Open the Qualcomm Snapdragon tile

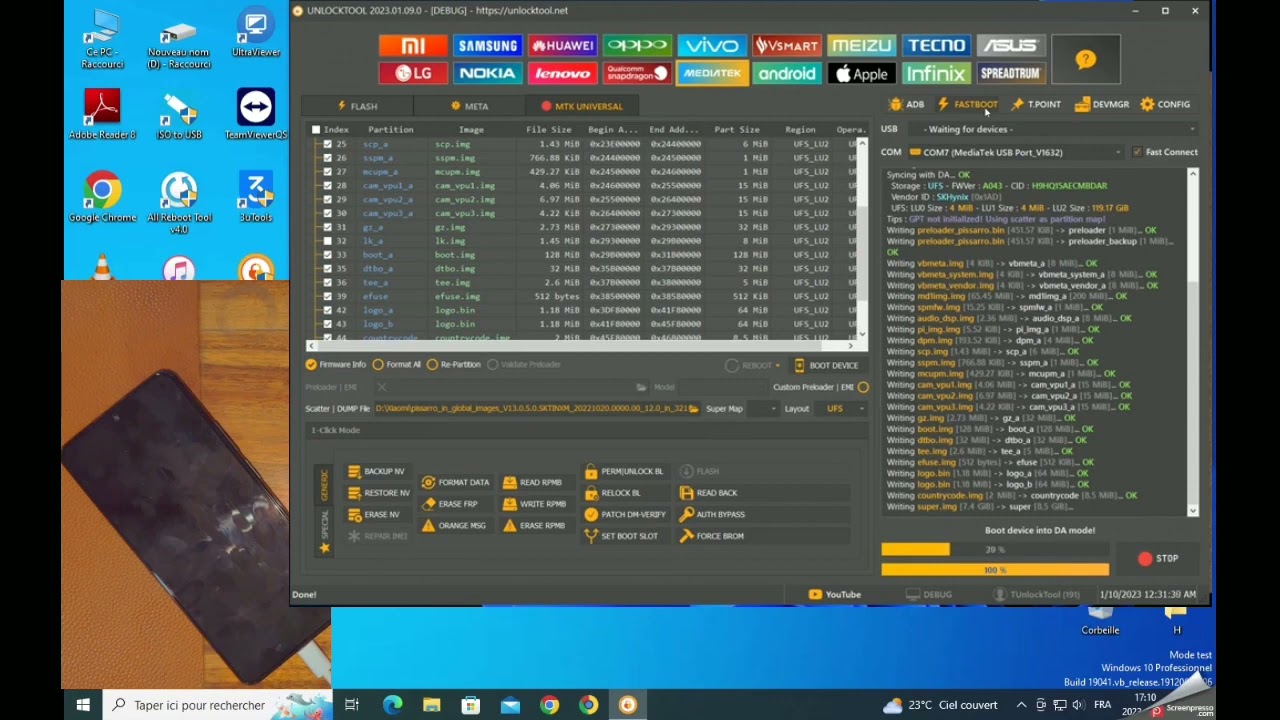pos(637,73)
